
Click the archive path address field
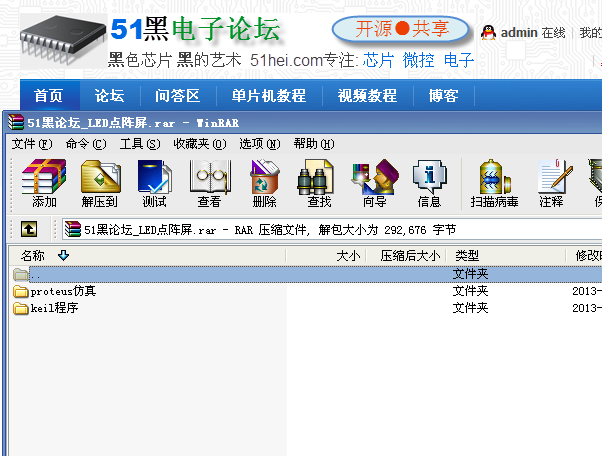point(332,229)
